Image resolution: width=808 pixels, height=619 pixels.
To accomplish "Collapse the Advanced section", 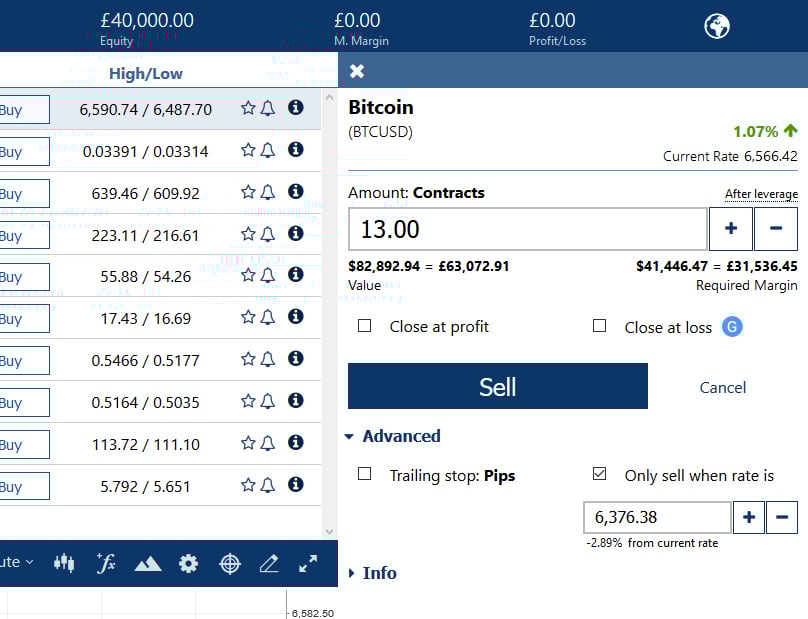I will point(393,436).
